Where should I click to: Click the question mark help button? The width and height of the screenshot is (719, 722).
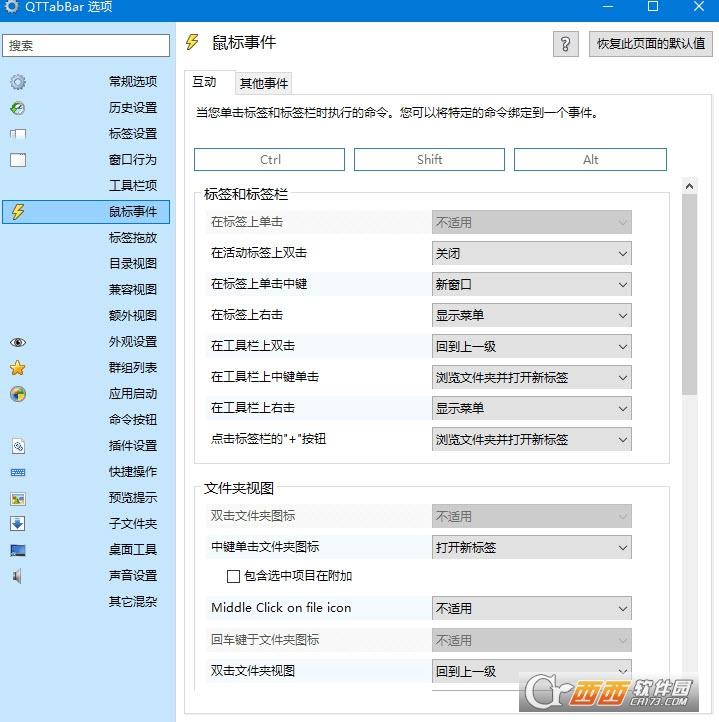point(566,44)
